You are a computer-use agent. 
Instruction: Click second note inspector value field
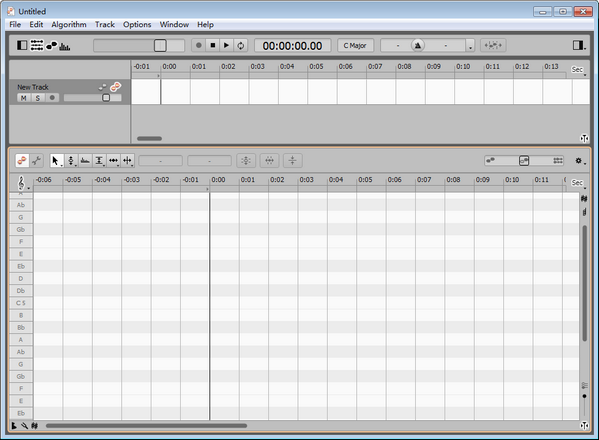pos(209,160)
